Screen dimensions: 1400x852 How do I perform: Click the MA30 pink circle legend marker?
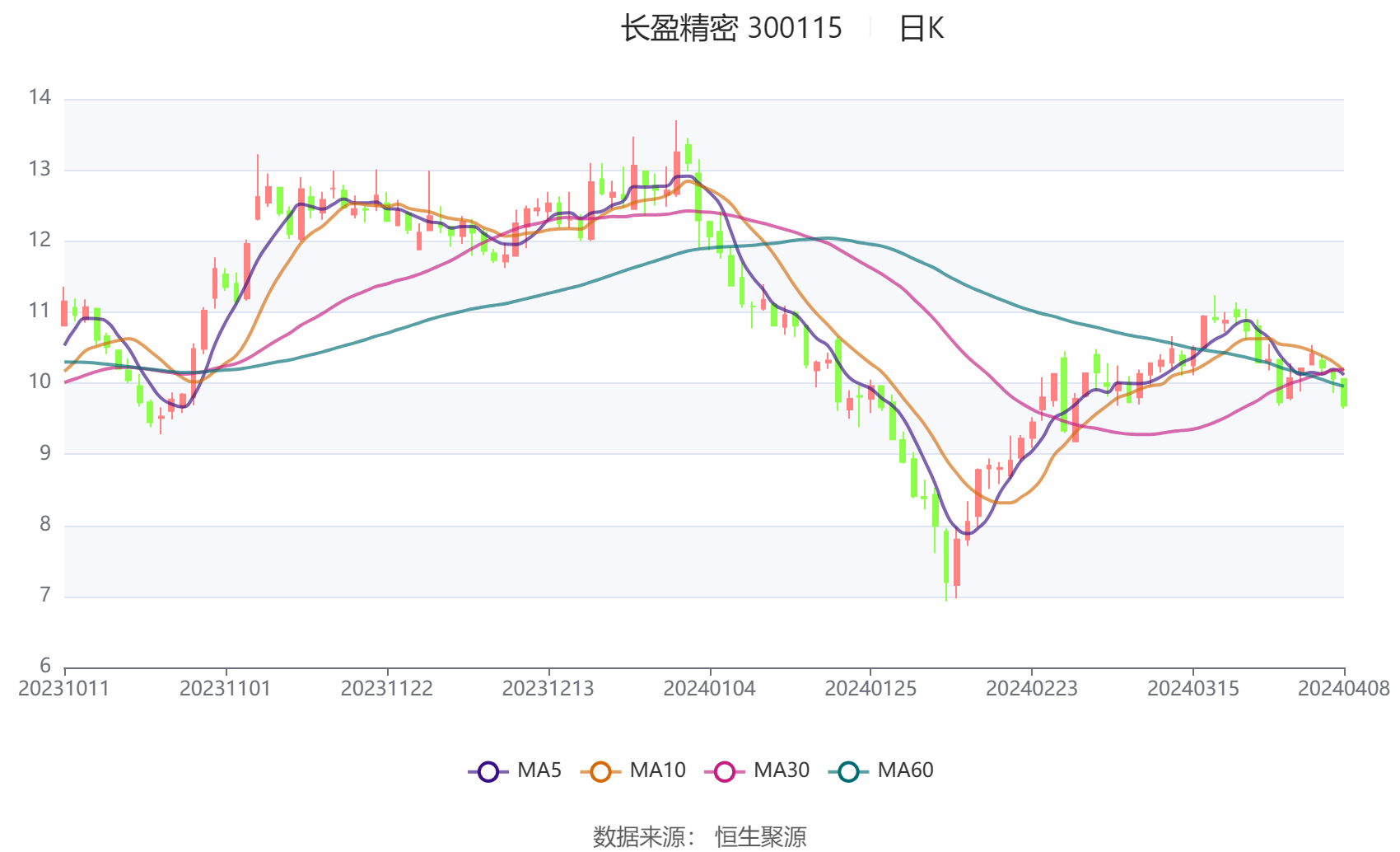(x=725, y=771)
